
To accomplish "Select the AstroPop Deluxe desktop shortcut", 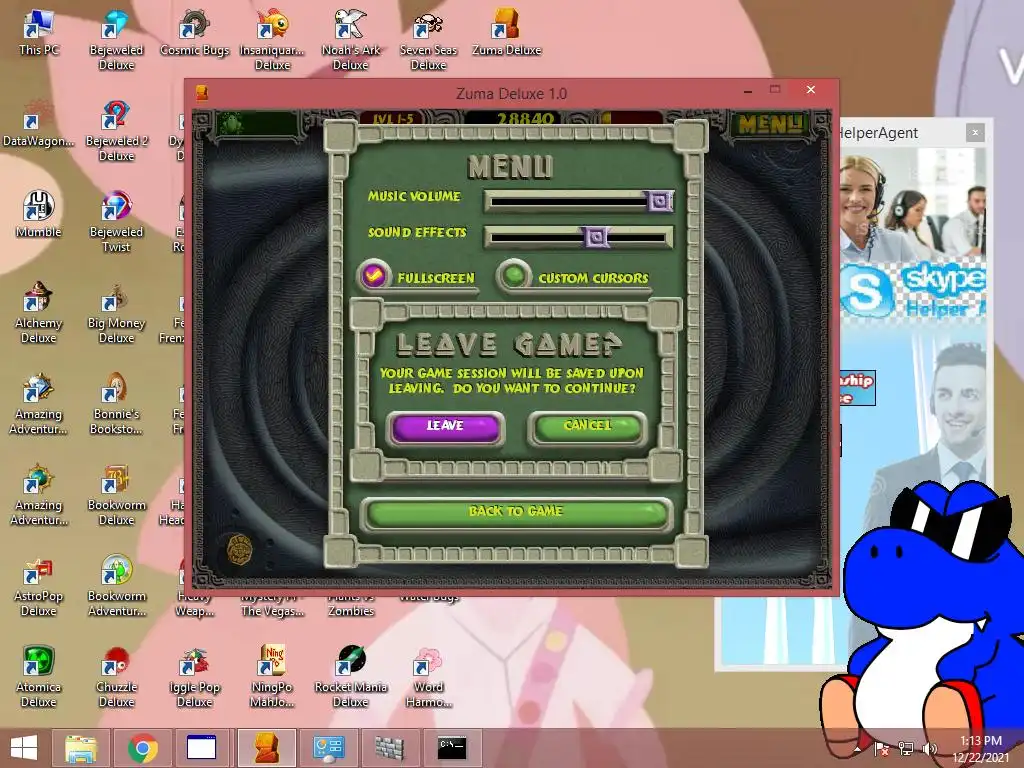I will coord(39,586).
